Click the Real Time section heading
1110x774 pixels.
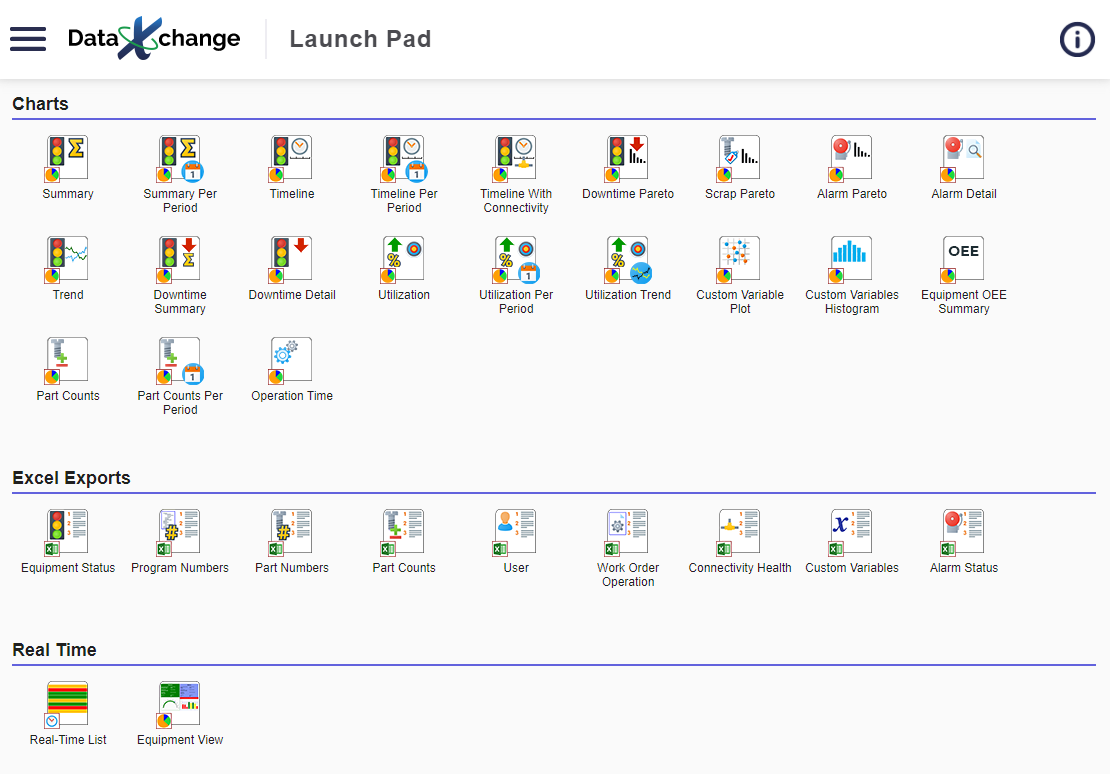click(55, 650)
